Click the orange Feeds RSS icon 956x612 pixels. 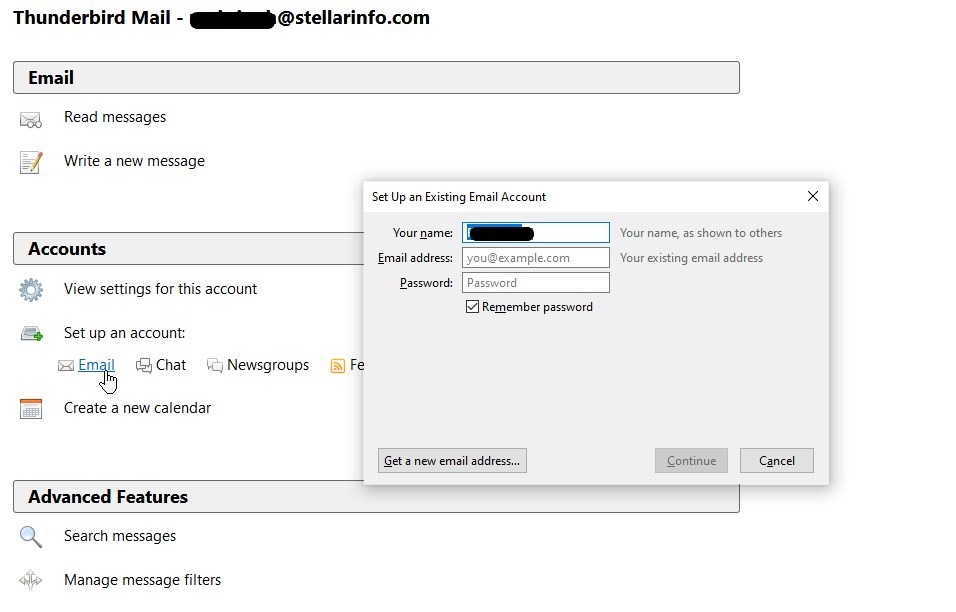[338, 366]
